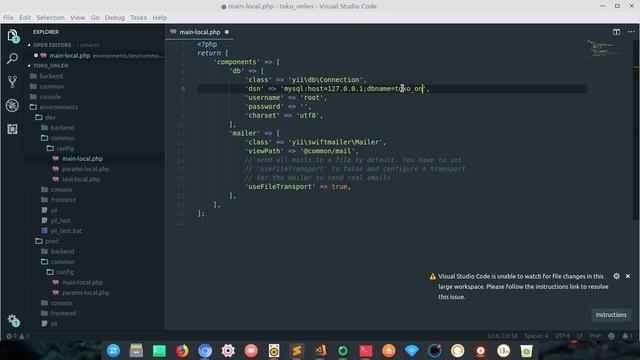Open the Tasks menu
640x360 pixels.
[x=138, y=18]
